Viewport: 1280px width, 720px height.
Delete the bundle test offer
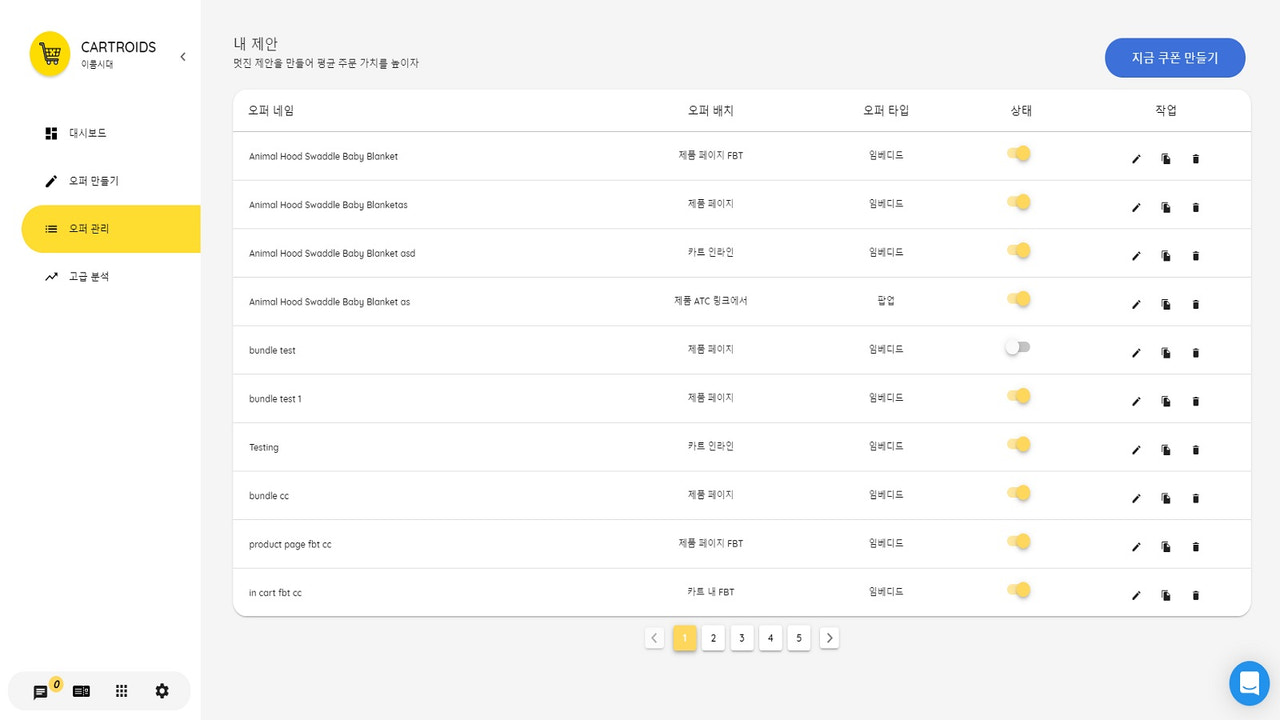coord(1195,353)
